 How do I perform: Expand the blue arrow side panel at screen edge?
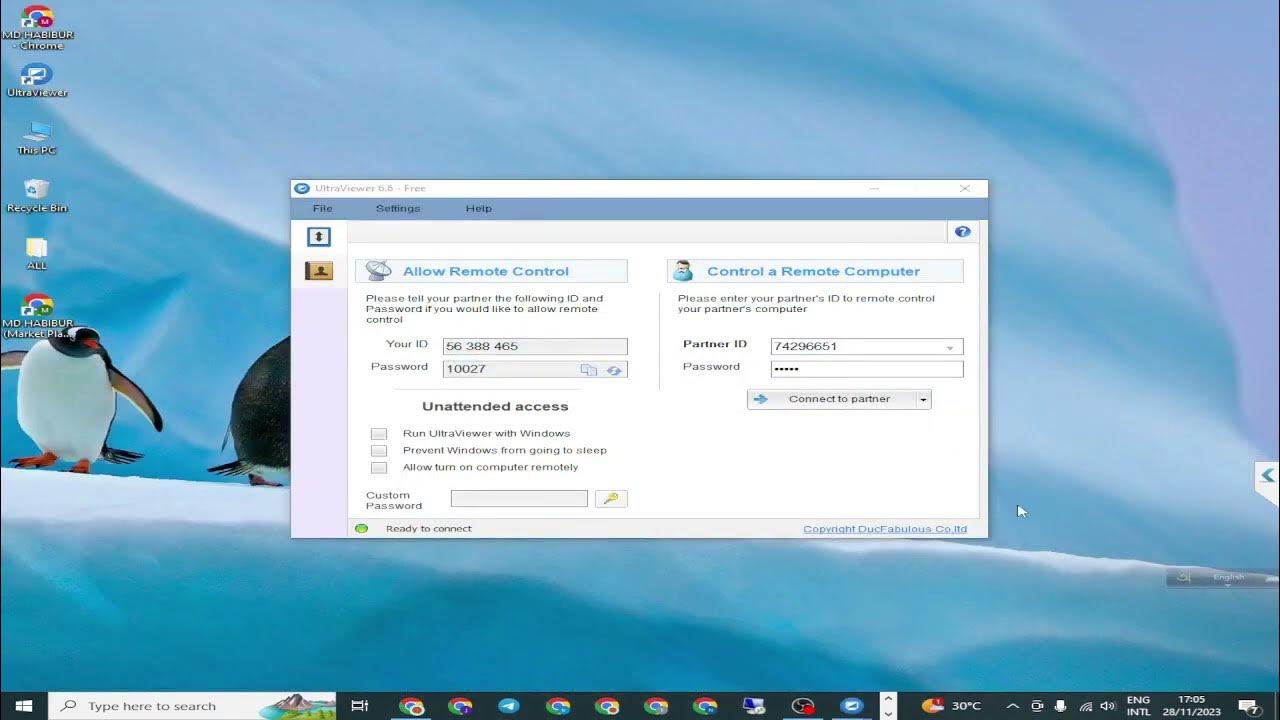pyautogui.click(x=1267, y=476)
